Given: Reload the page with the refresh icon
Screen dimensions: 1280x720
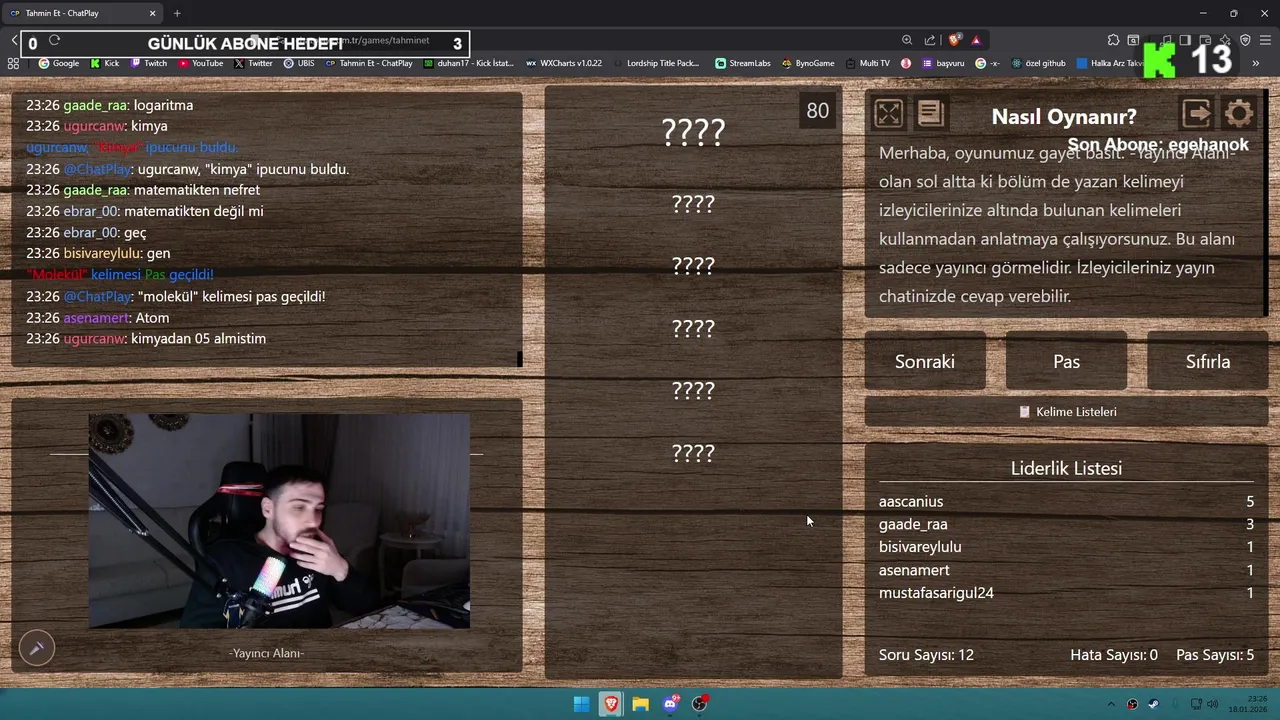Looking at the screenshot, I should (x=54, y=40).
